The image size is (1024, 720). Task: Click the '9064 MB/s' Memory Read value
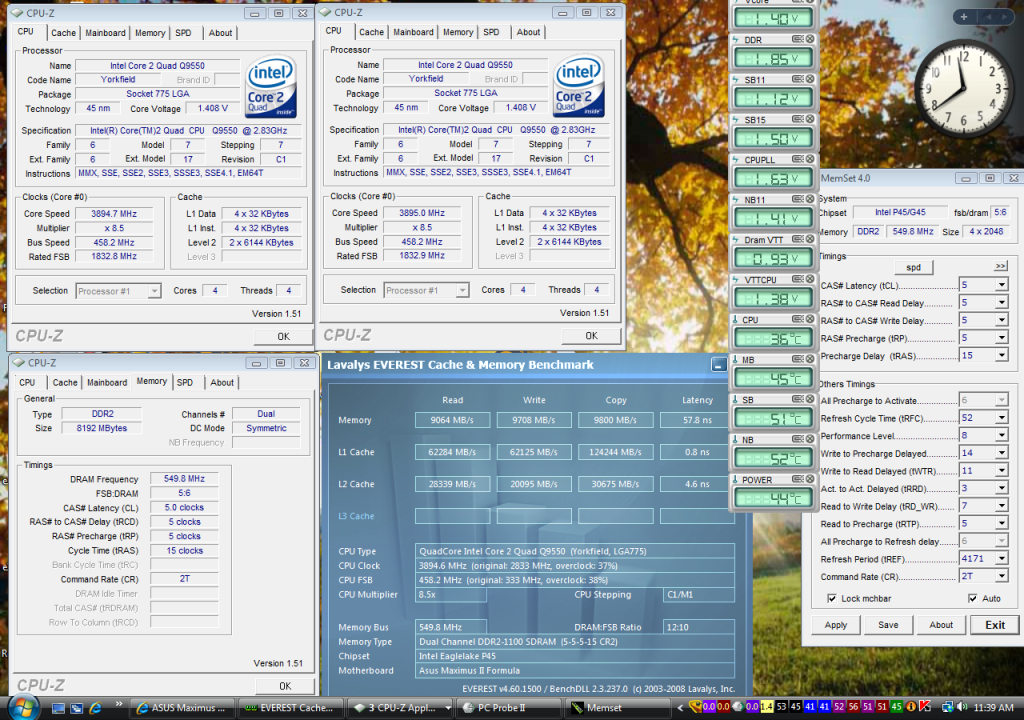coord(452,420)
